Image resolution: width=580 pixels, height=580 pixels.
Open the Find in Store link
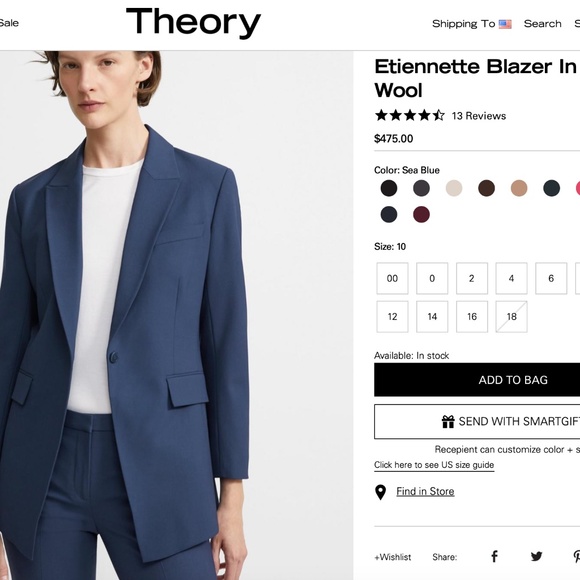(x=425, y=491)
